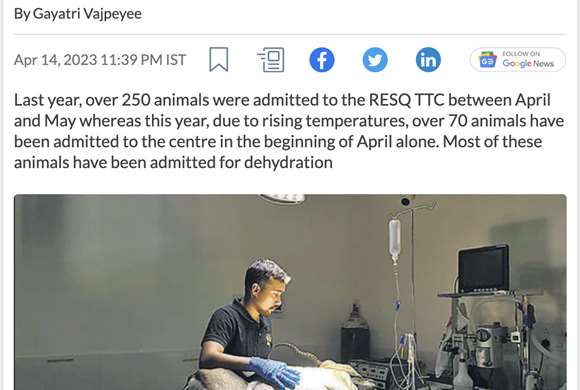Click the word "By" before author name
Screen dimensions: 580x390
click(22, 14)
